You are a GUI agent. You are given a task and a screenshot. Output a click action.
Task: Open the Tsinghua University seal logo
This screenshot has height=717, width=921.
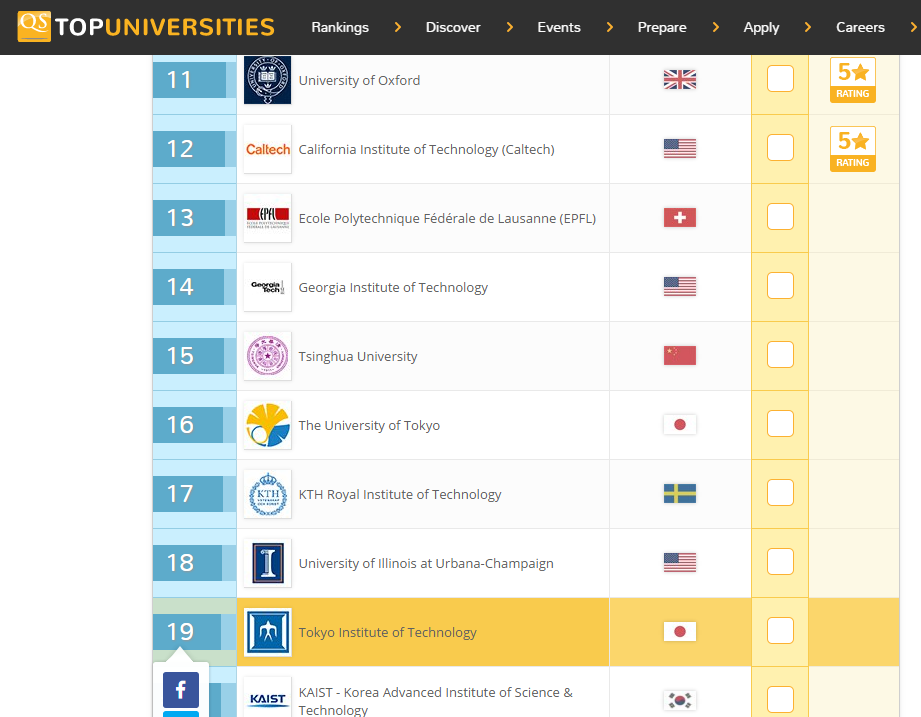(x=267, y=356)
